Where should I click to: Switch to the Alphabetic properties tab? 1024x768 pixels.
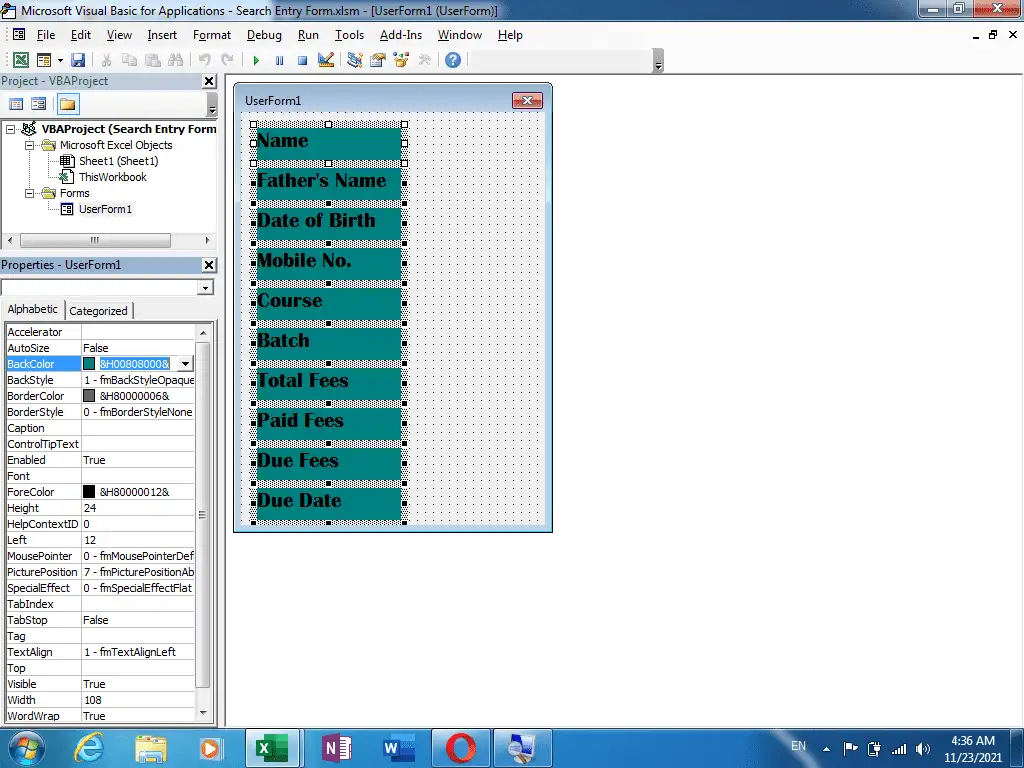(x=33, y=309)
